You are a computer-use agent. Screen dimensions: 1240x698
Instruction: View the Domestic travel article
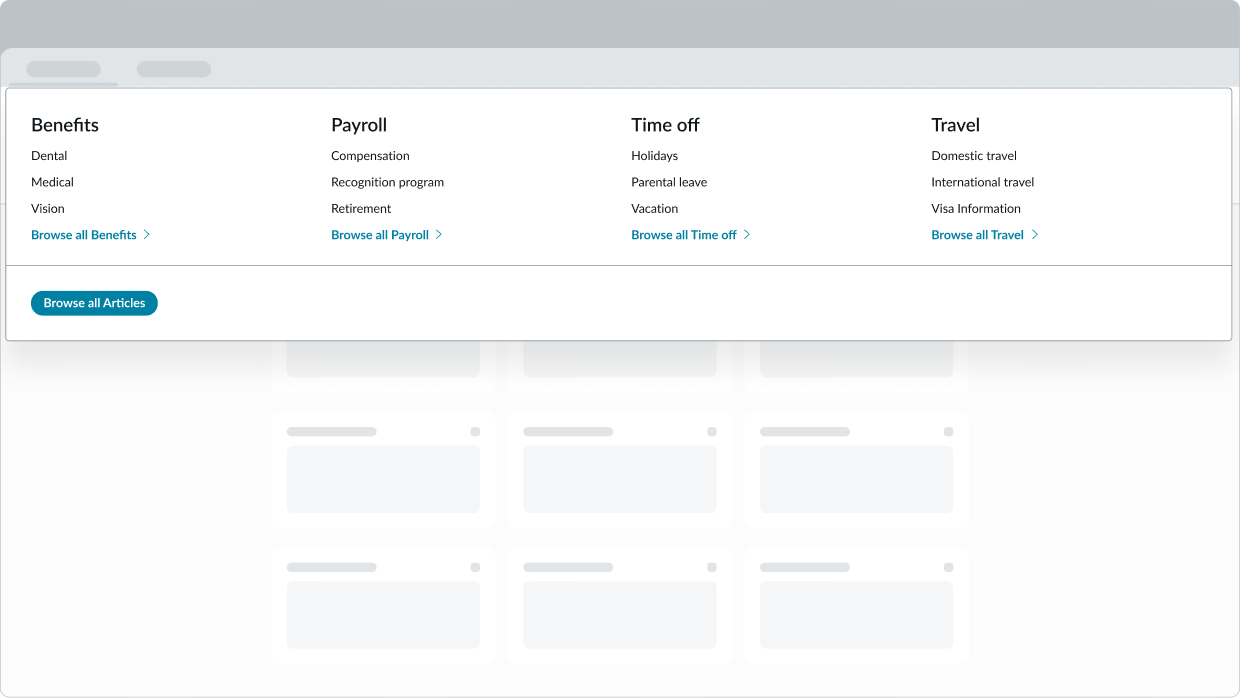(974, 155)
